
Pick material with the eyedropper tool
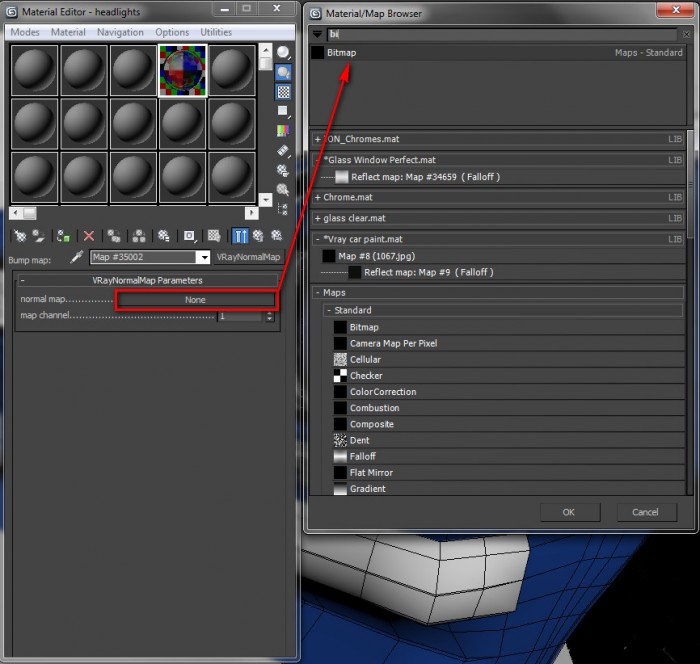point(77,257)
